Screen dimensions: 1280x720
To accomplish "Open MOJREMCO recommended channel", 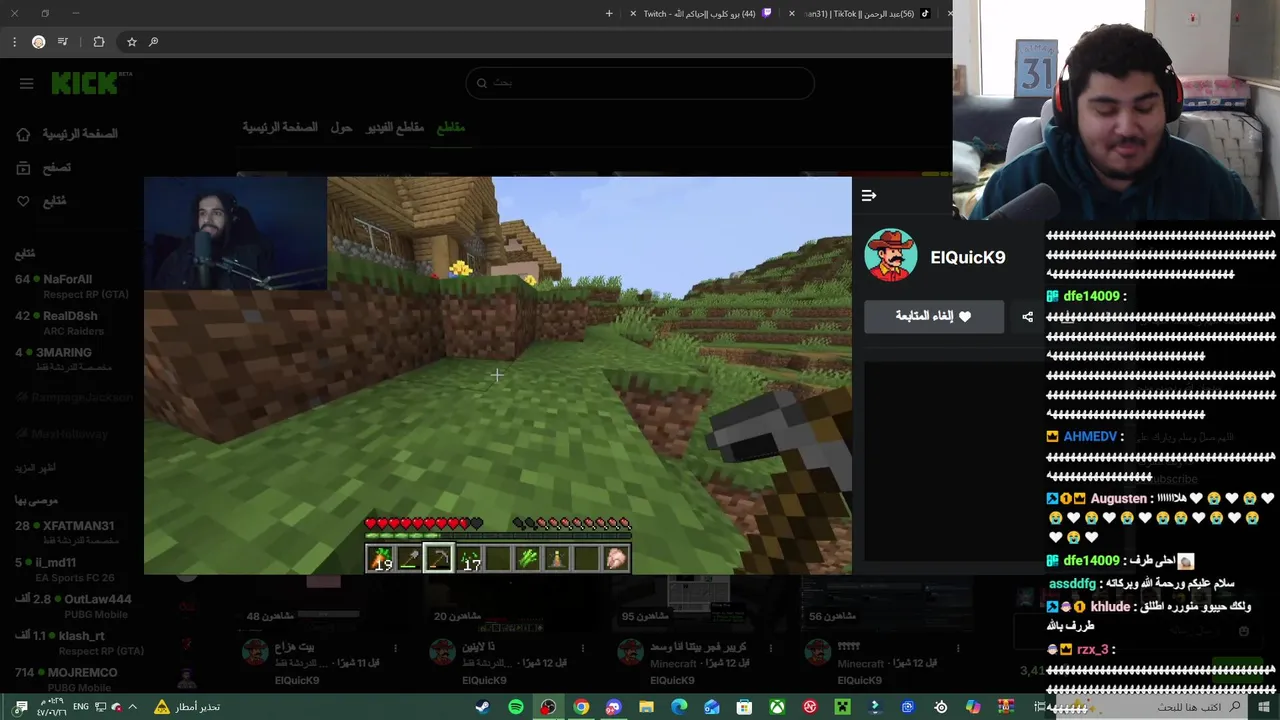I will [66, 678].
